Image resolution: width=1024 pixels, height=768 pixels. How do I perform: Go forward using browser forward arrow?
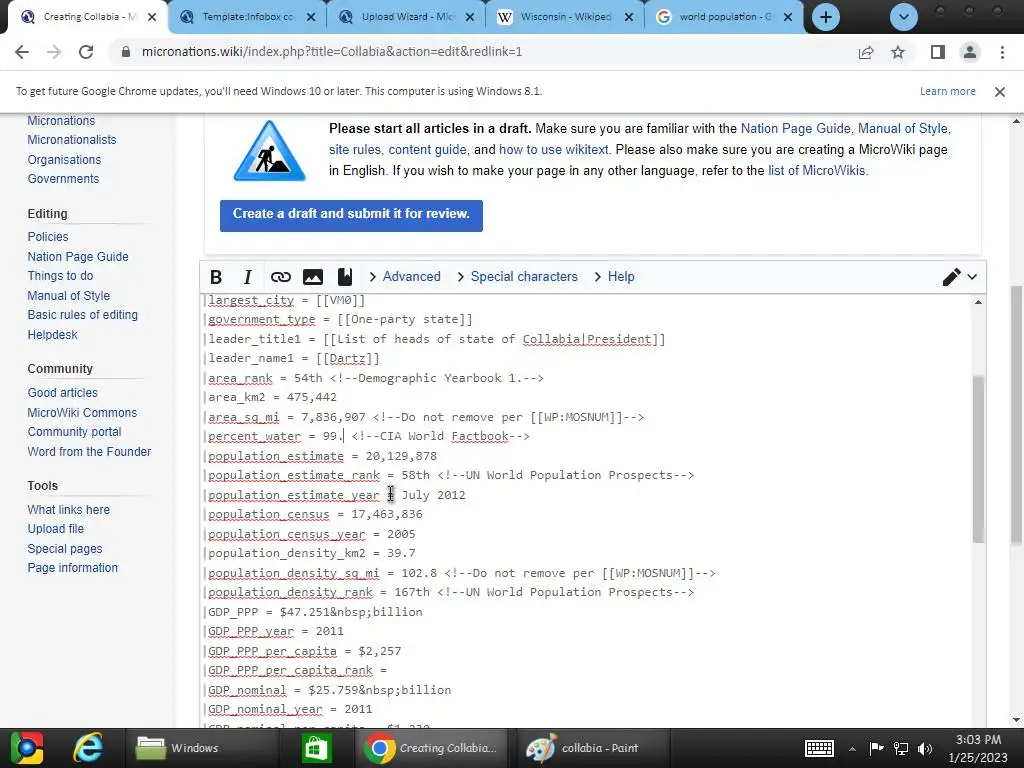(54, 52)
